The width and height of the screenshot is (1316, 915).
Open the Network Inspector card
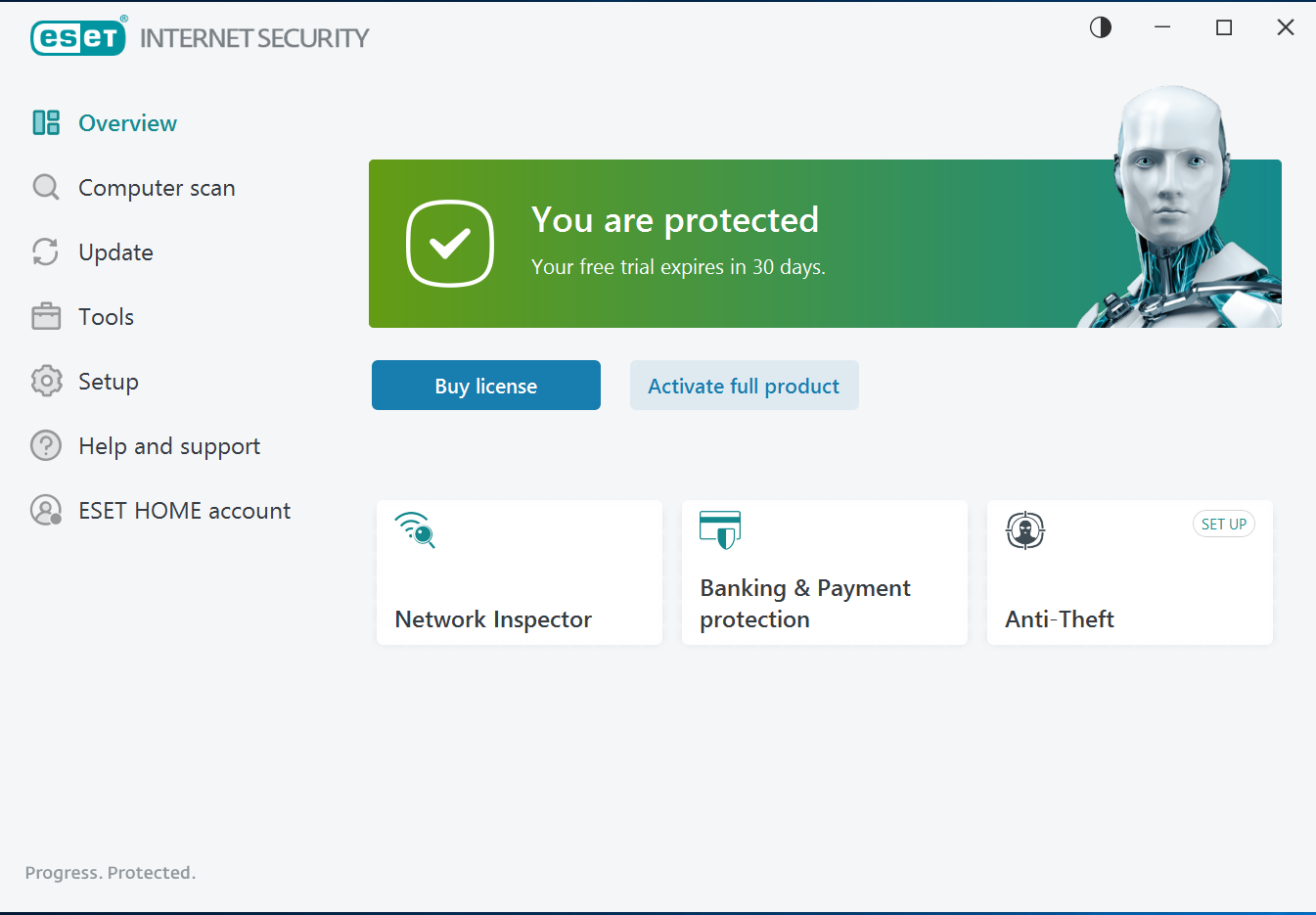[519, 572]
